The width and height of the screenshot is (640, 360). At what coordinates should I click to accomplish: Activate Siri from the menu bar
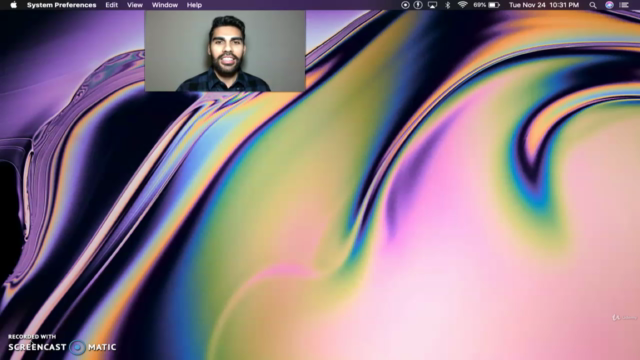click(609, 5)
